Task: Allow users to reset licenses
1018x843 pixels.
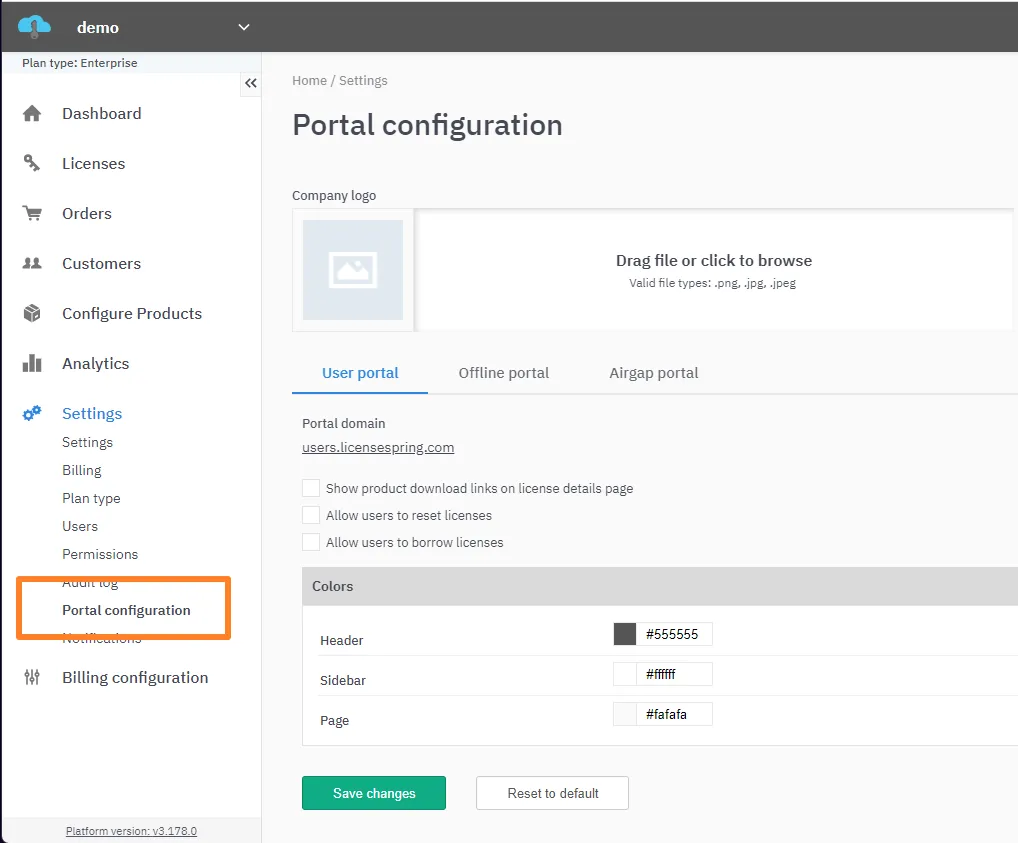Action: [309, 515]
